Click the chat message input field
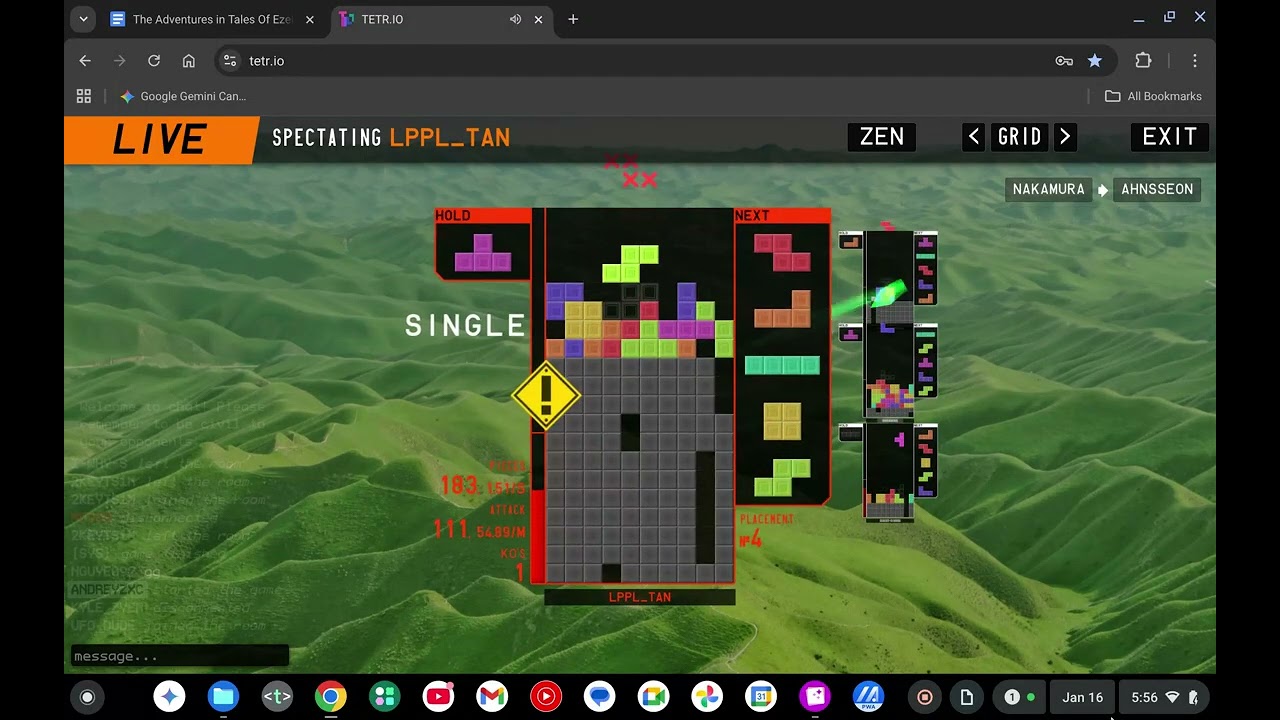1280x720 pixels. 179,656
